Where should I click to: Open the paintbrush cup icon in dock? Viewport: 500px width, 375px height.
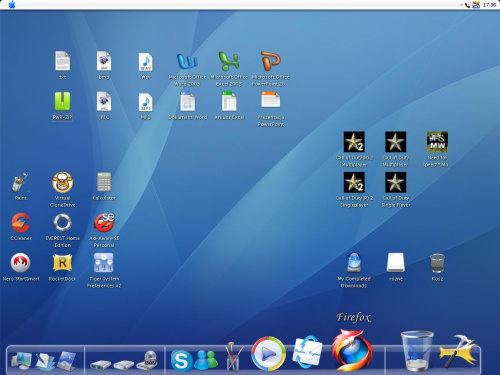tap(234, 357)
